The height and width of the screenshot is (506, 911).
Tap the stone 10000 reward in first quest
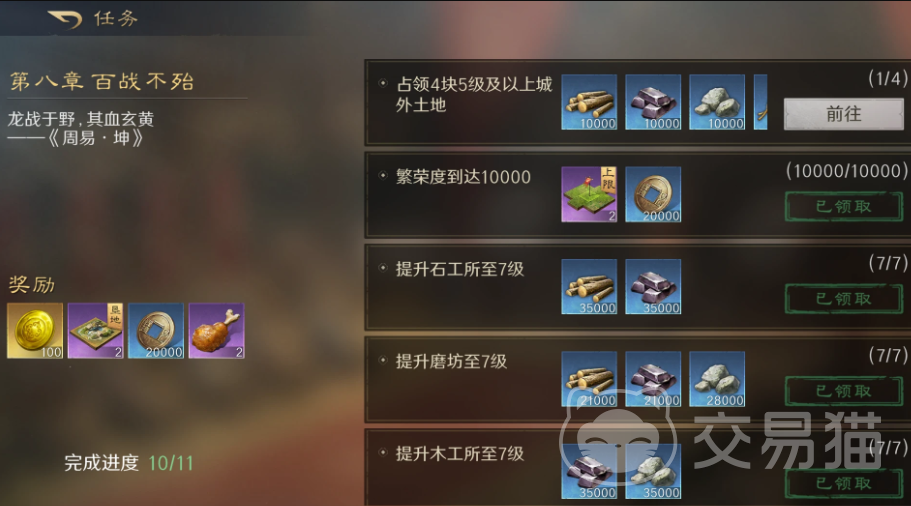click(x=717, y=102)
